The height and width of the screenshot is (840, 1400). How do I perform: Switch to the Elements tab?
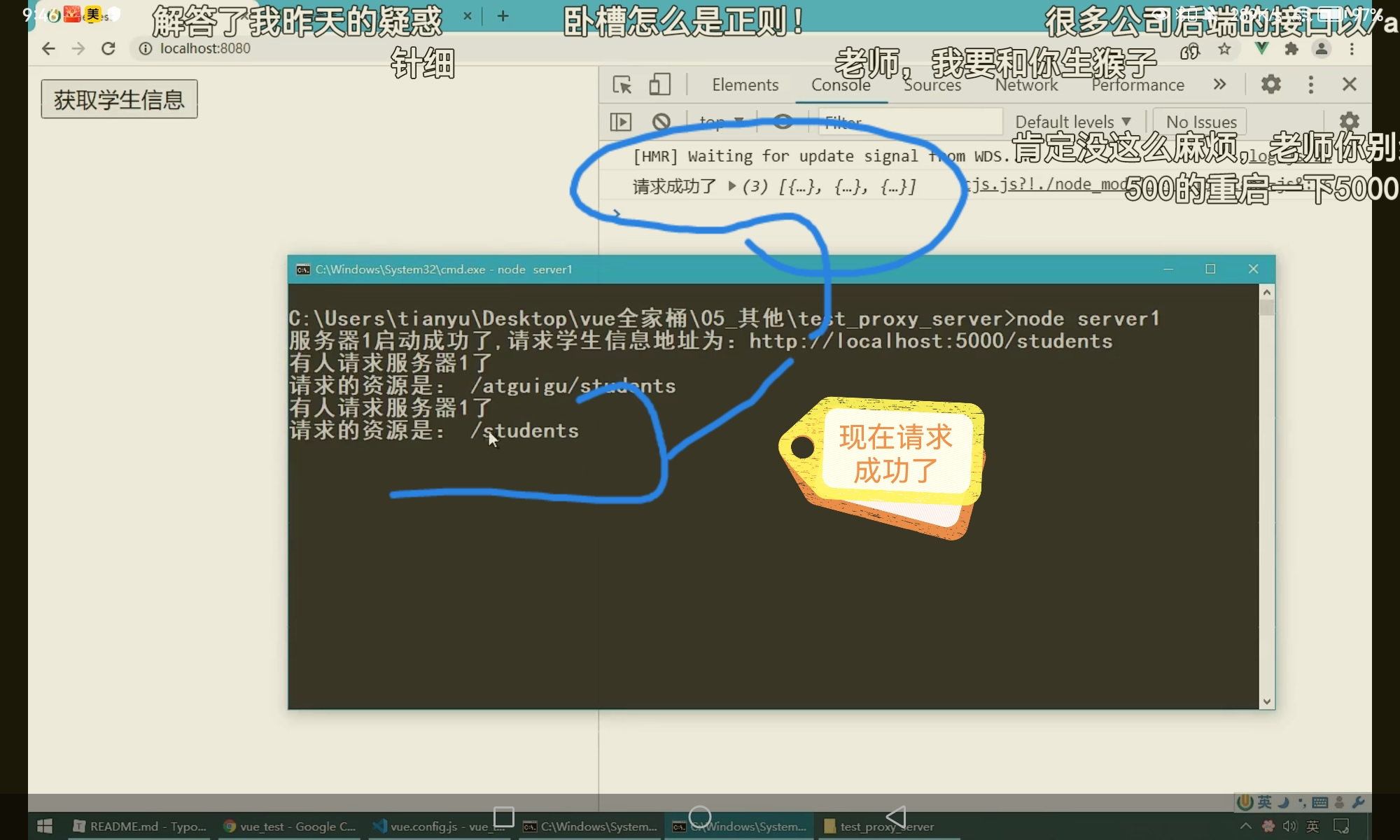[x=745, y=85]
